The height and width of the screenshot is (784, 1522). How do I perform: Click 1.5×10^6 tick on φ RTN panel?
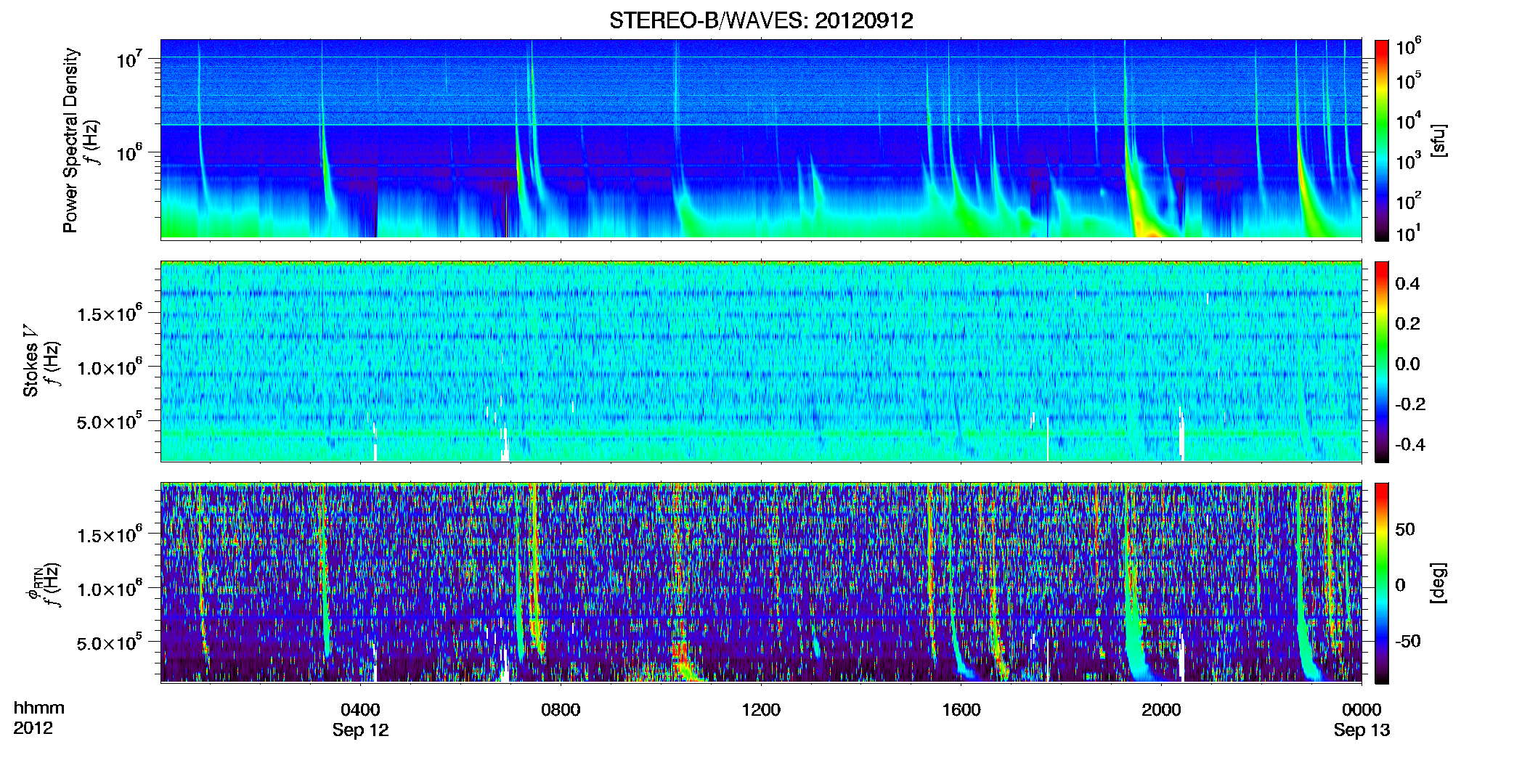point(110,535)
